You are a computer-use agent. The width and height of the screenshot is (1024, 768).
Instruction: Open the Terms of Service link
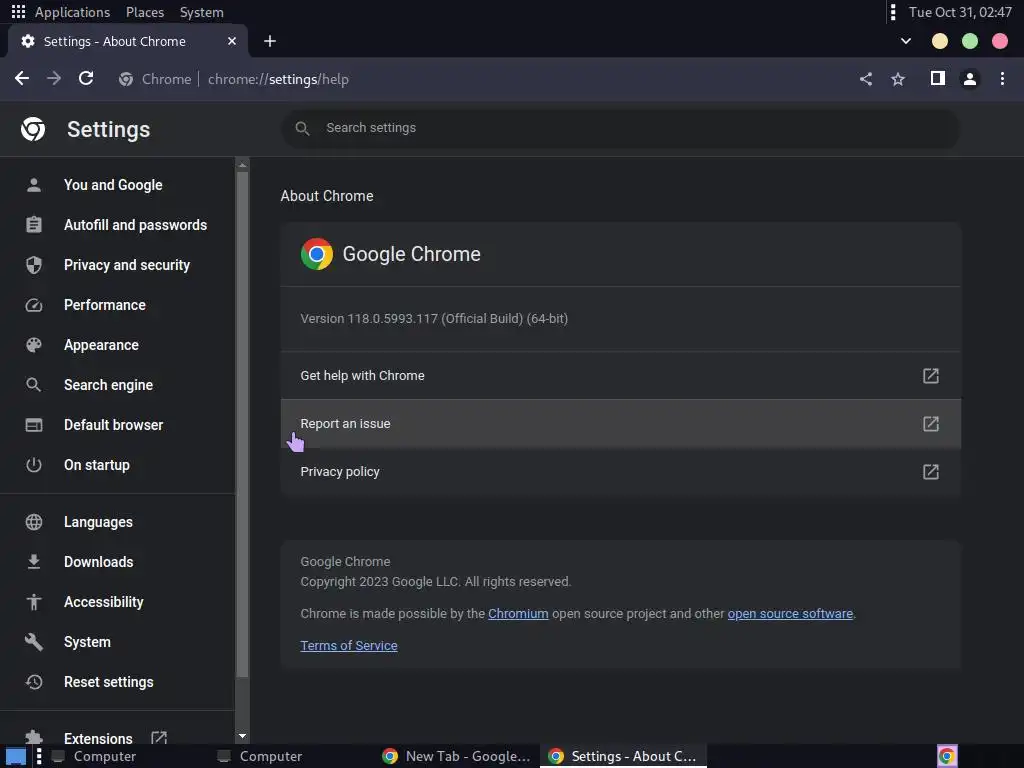[x=349, y=645]
